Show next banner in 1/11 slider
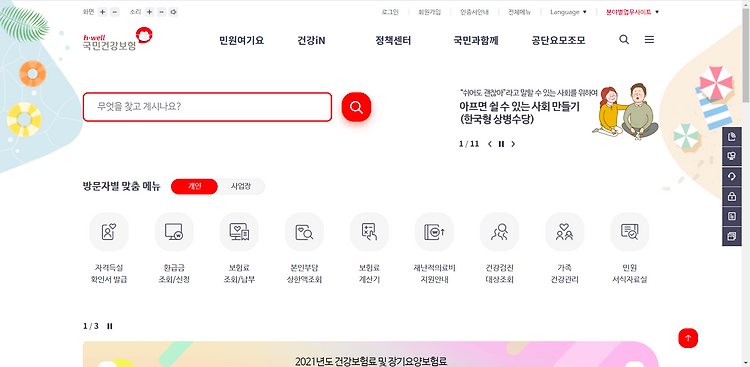 coord(513,144)
